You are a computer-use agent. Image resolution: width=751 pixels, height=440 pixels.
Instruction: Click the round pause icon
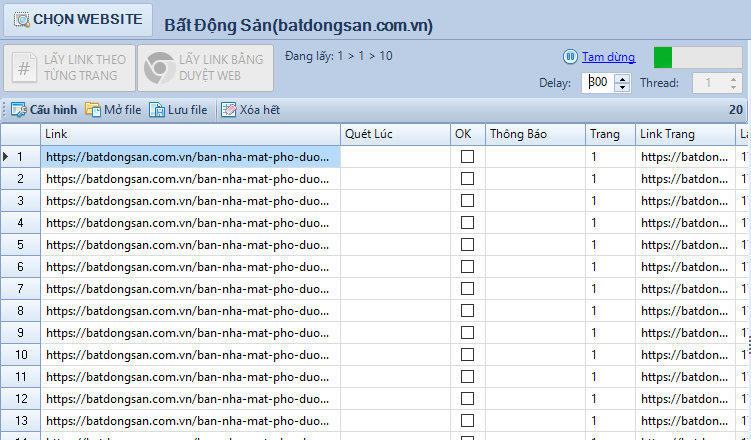click(x=570, y=57)
